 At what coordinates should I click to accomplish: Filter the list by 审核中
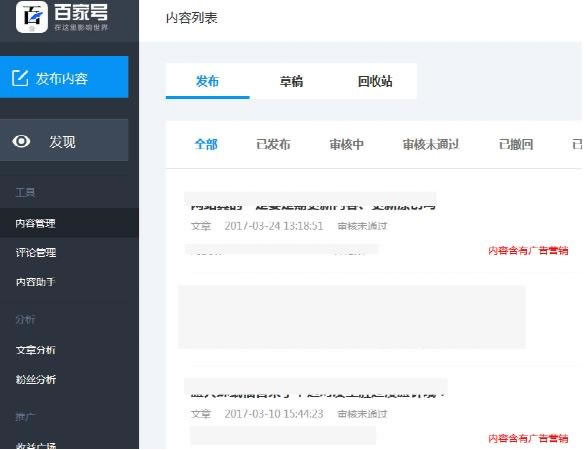[x=346, y=144]
